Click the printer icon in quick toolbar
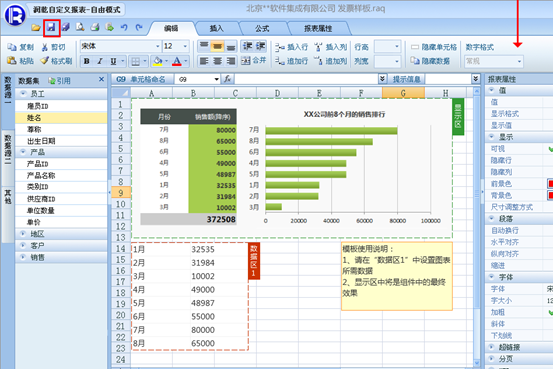 click(95, 27)
